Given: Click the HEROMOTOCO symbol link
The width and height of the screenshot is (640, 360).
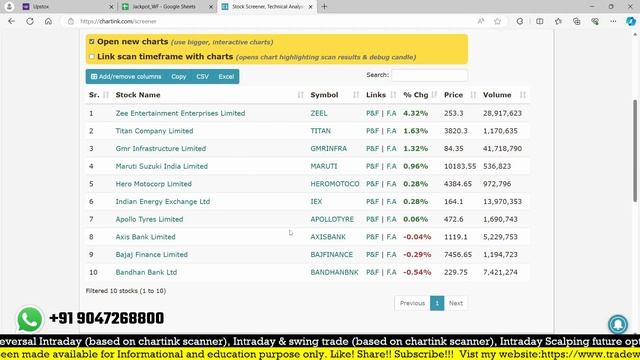Looking at the screenshot, I should click(335, 184).
